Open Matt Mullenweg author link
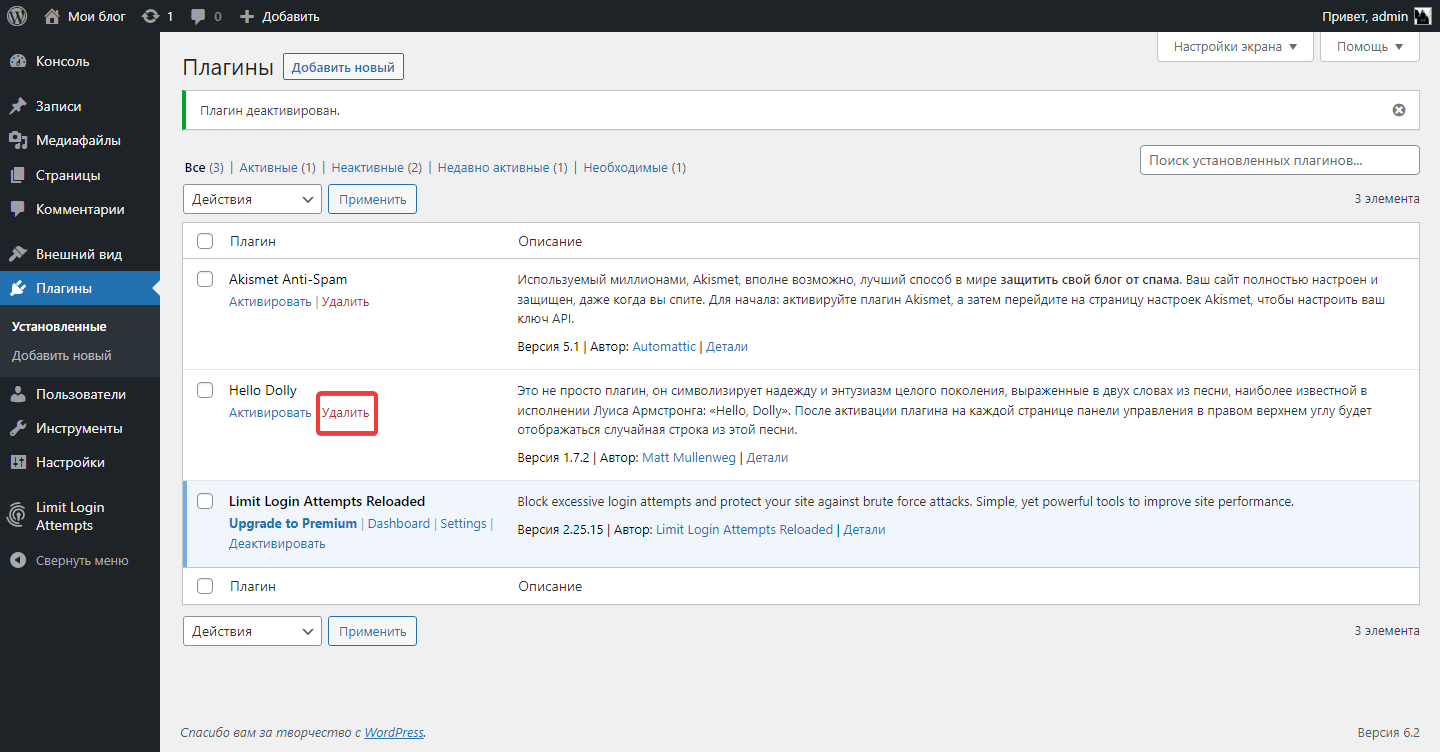The width and height of the screenshot is (1440, 752). pyautogui.click(x=689, y=457)
